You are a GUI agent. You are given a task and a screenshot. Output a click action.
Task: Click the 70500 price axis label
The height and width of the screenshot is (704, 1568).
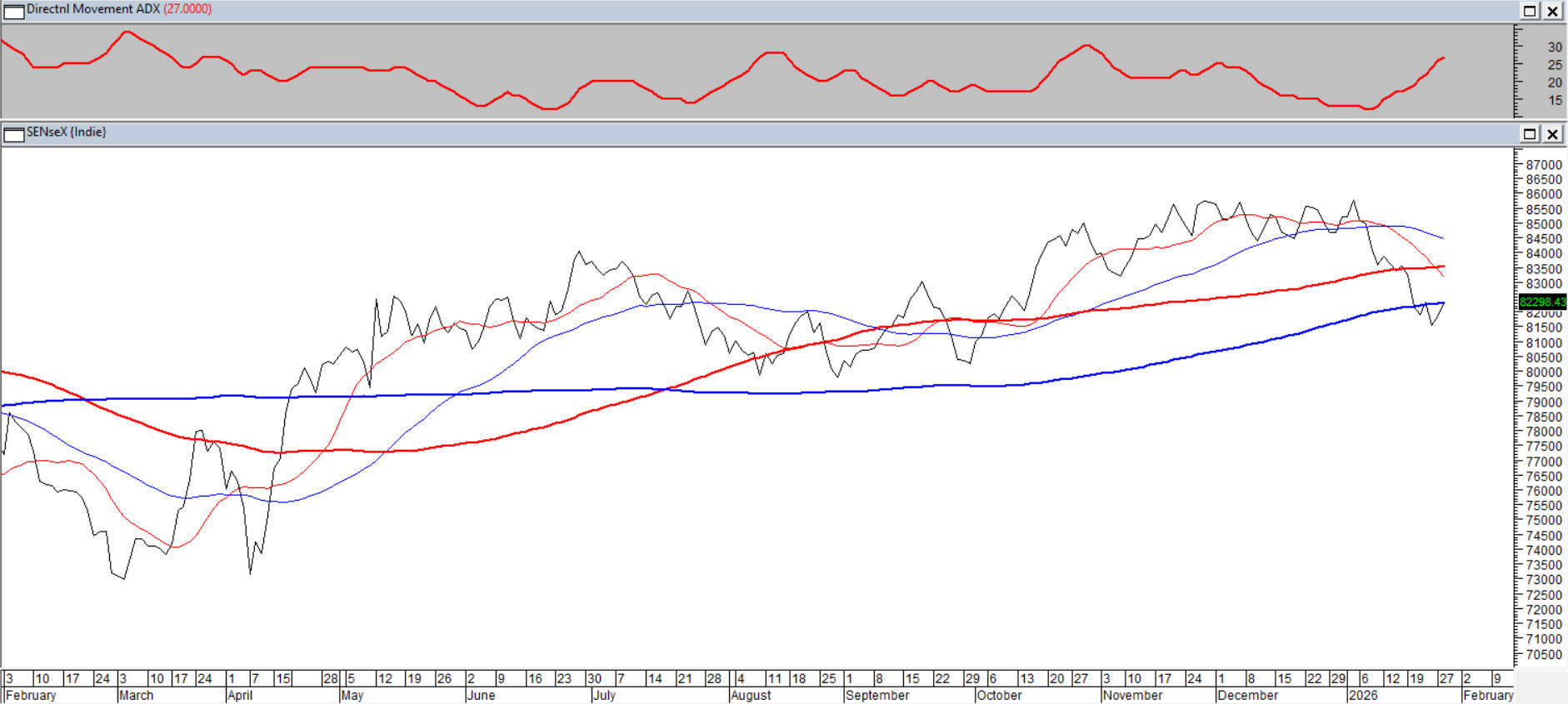point(1543,655)
